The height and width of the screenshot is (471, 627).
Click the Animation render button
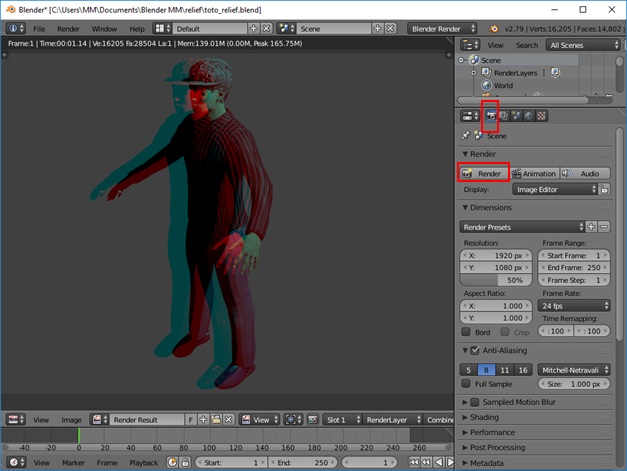pyautogui.click(x=534, y=174)
